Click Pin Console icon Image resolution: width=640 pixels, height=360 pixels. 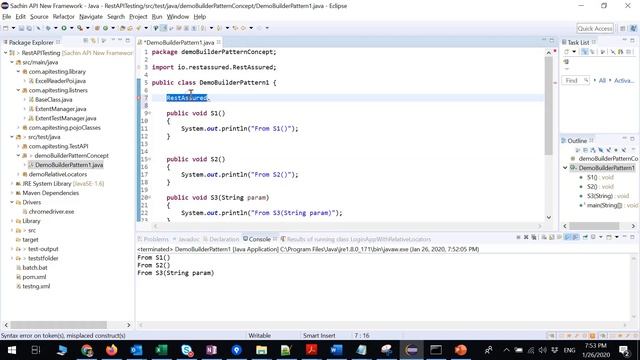585,237
